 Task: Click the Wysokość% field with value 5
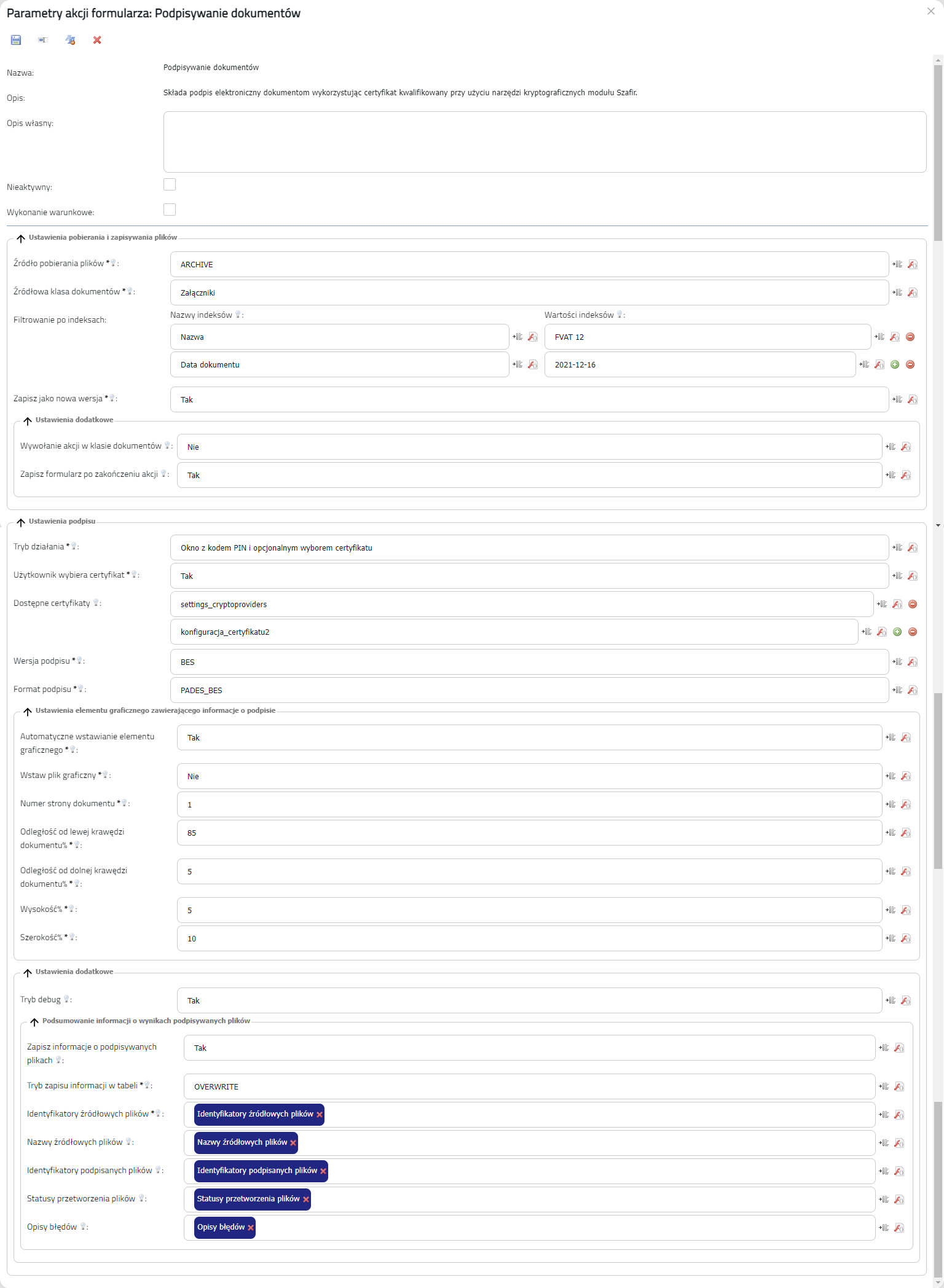pos(529,910)
